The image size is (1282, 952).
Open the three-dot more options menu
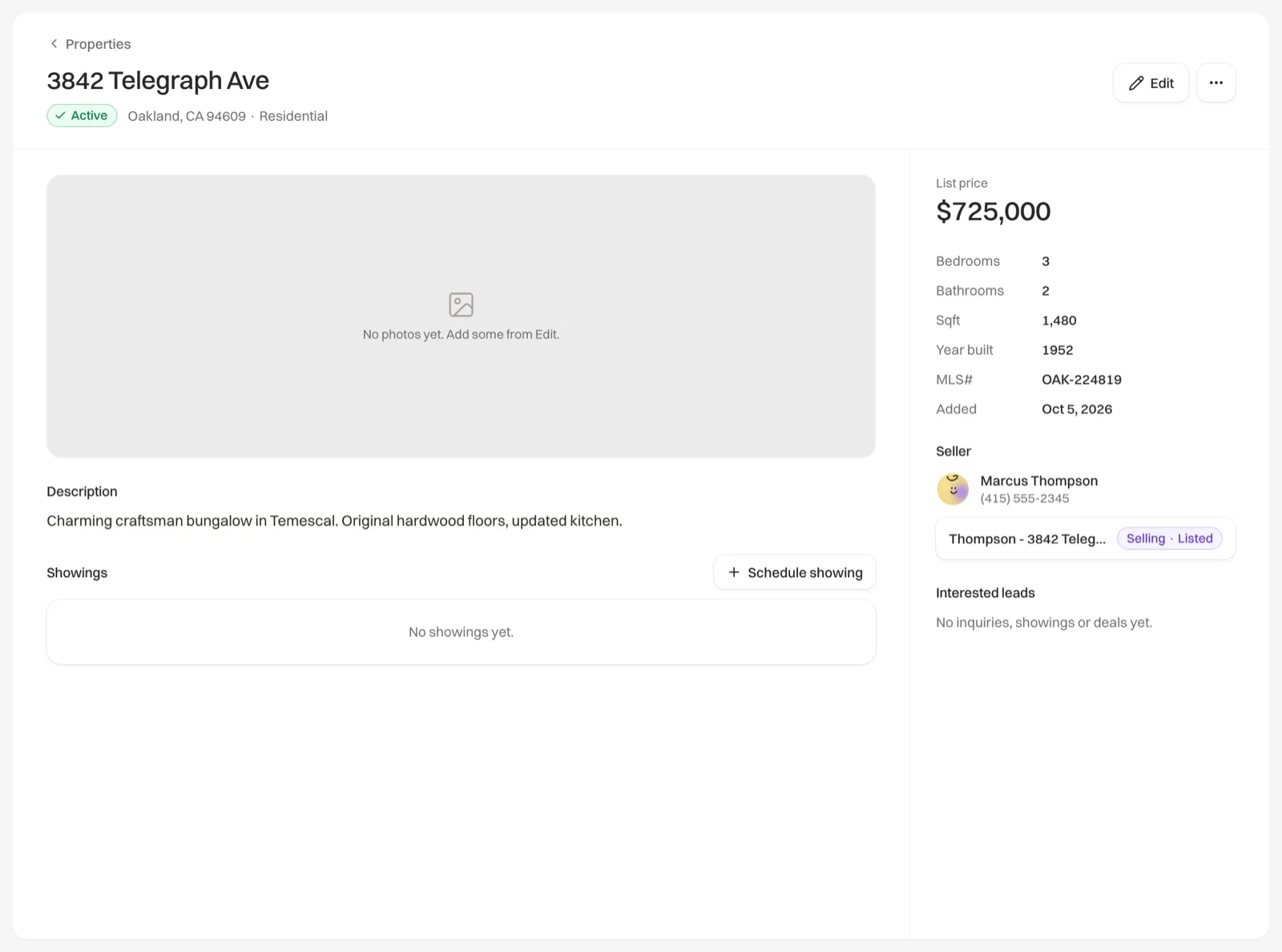pos(1215,83)
